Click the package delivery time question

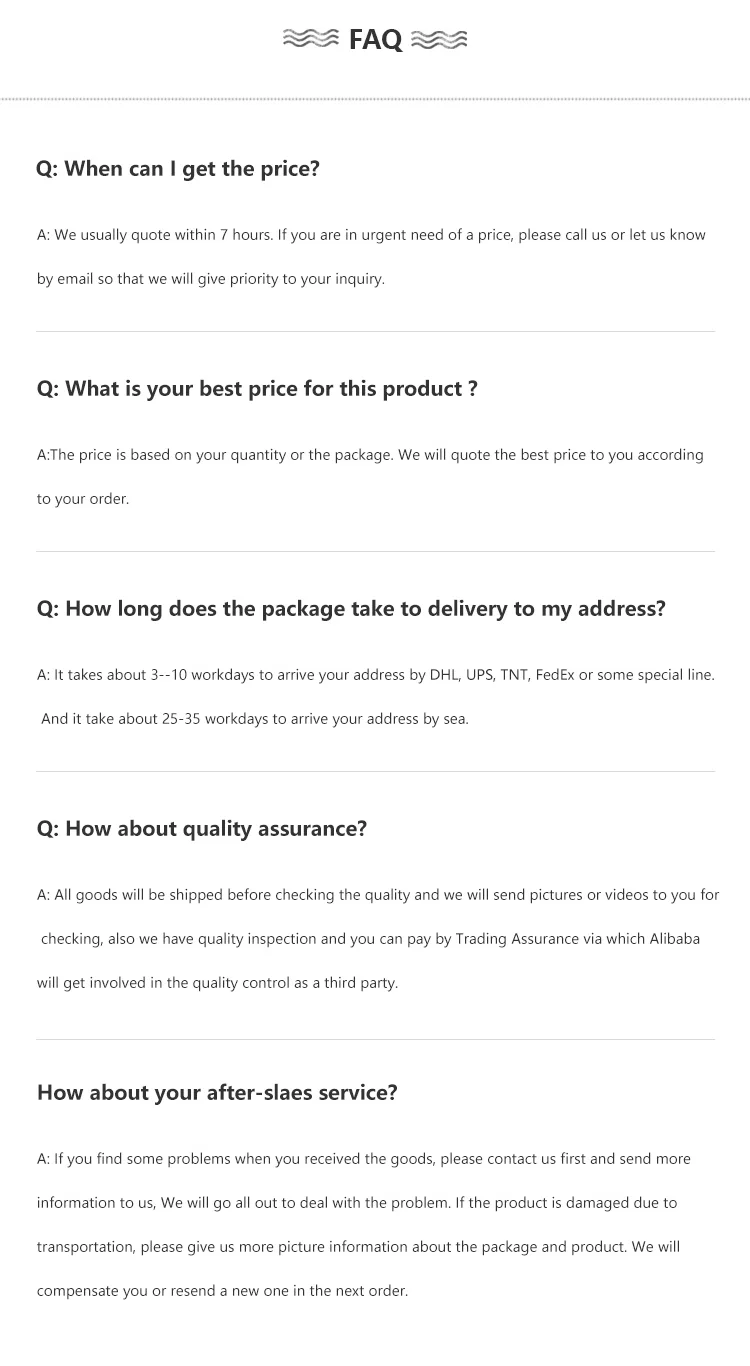[351, 609]
